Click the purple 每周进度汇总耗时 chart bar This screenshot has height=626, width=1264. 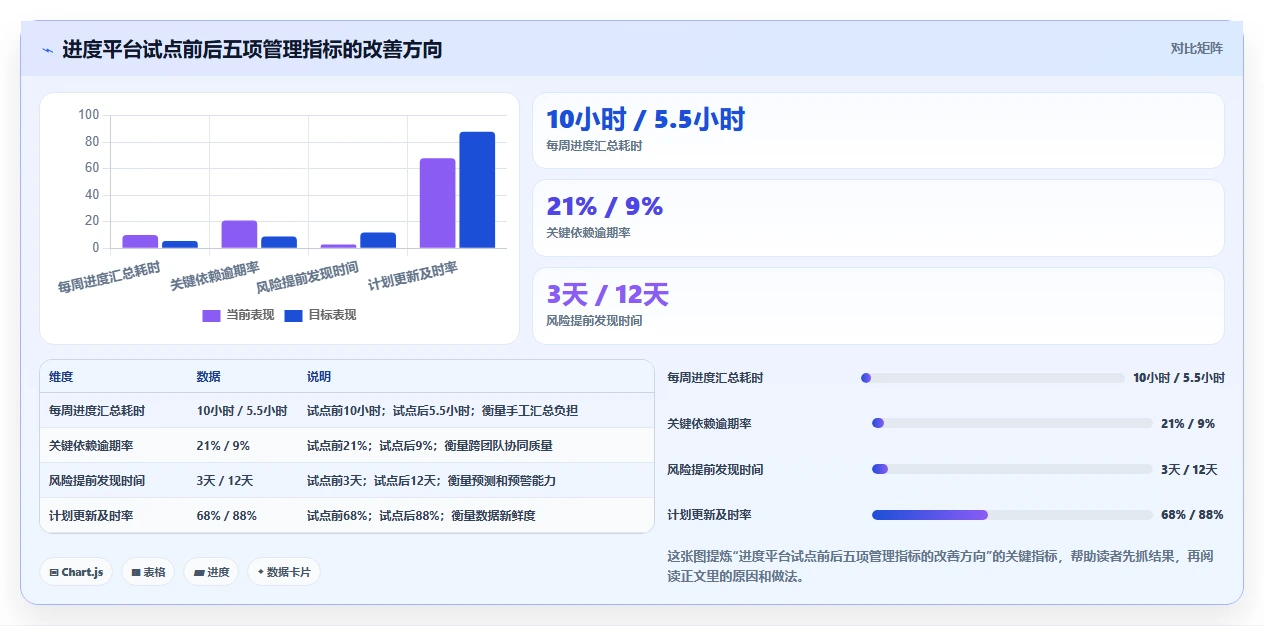click(140, 241)
